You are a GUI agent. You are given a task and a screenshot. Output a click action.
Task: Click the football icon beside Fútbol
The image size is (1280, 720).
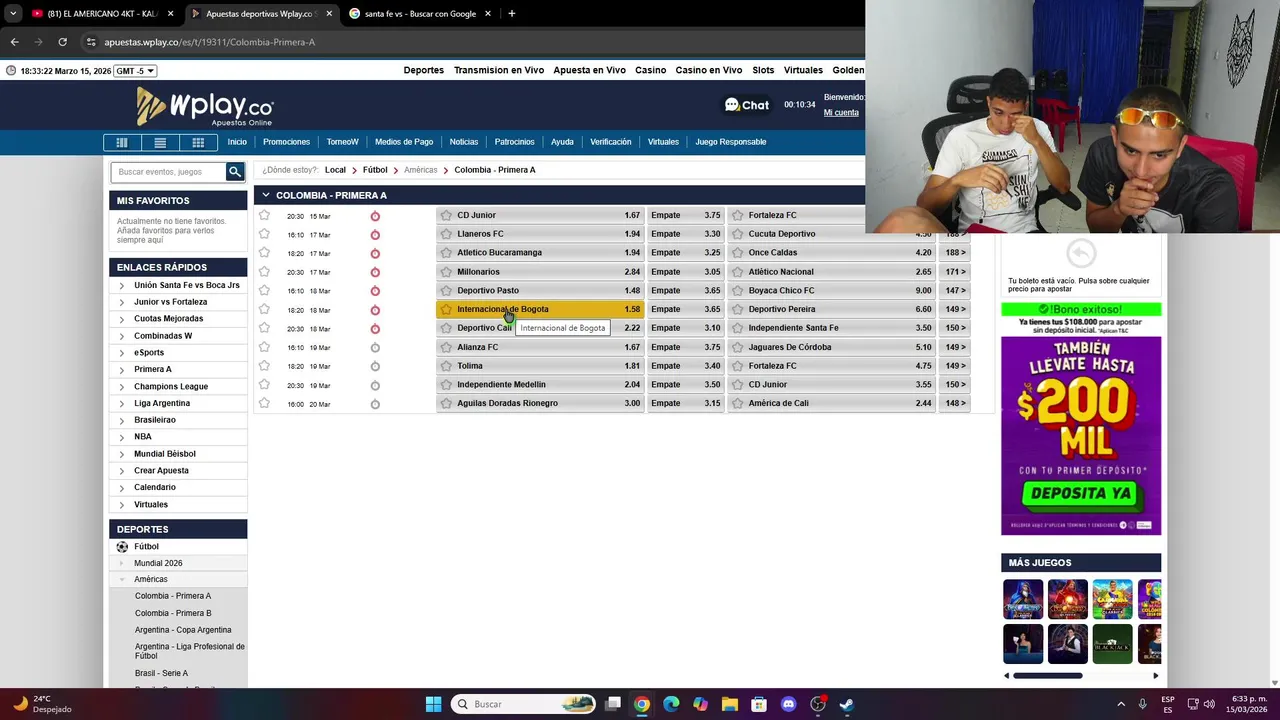pyautogui.click(x=122, y=547)
